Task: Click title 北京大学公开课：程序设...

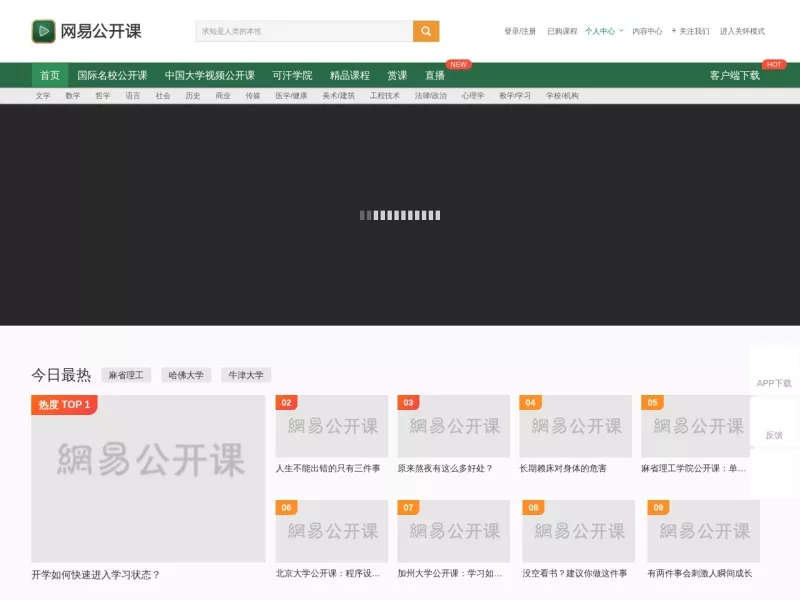Action: click(328, 573)
